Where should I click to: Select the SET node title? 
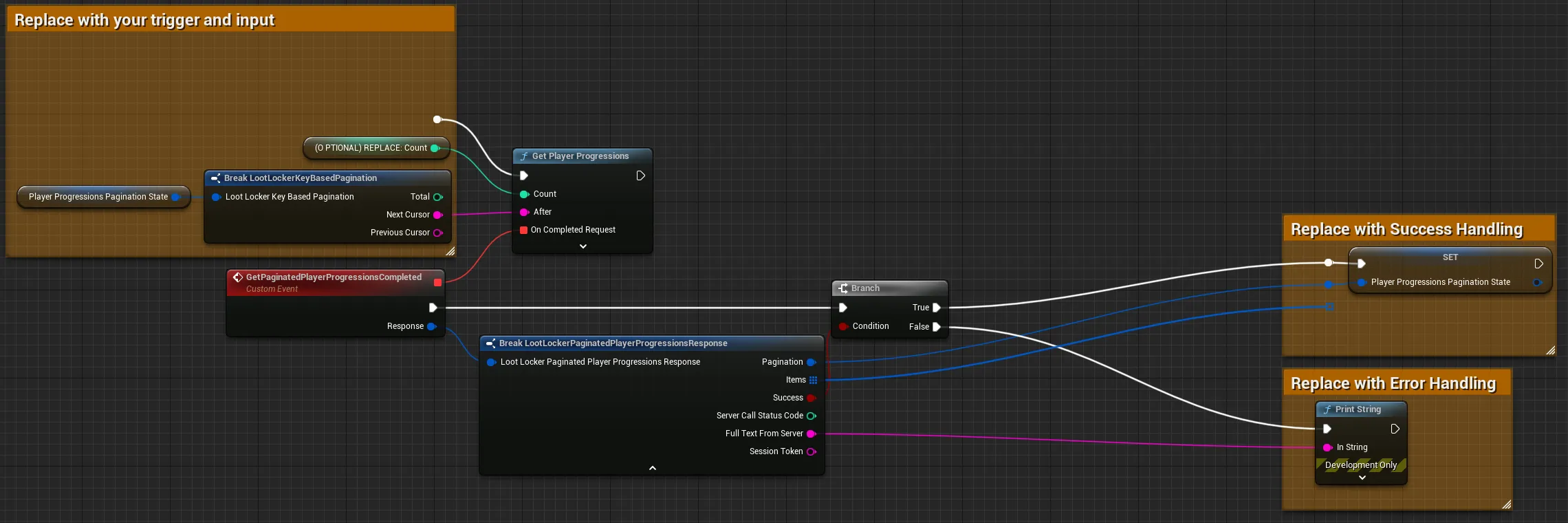tap(1450, 257)
